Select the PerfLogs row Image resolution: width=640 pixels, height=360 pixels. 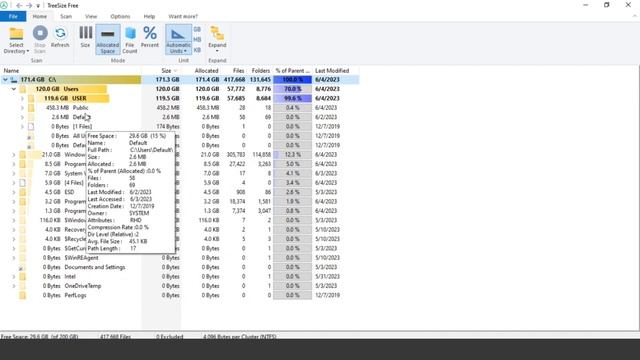pyautogui.click(x=180, y=296)
